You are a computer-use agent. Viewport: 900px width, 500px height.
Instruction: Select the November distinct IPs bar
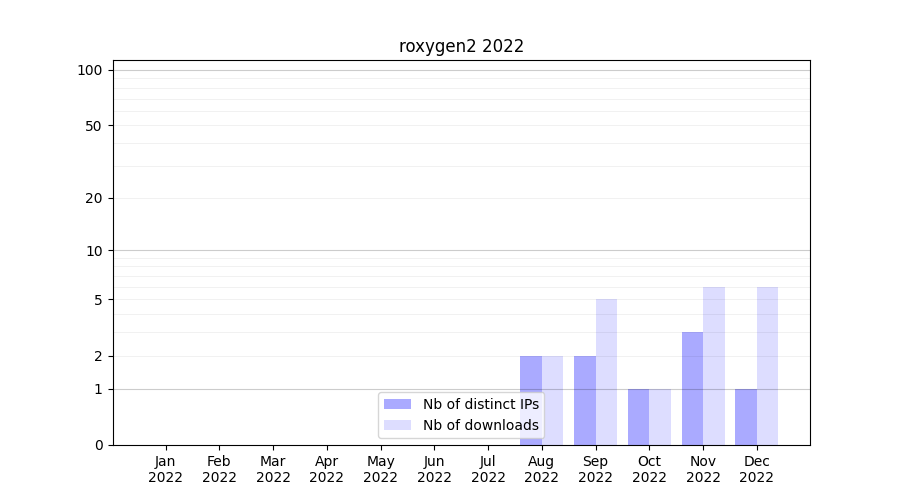[692, 388]
